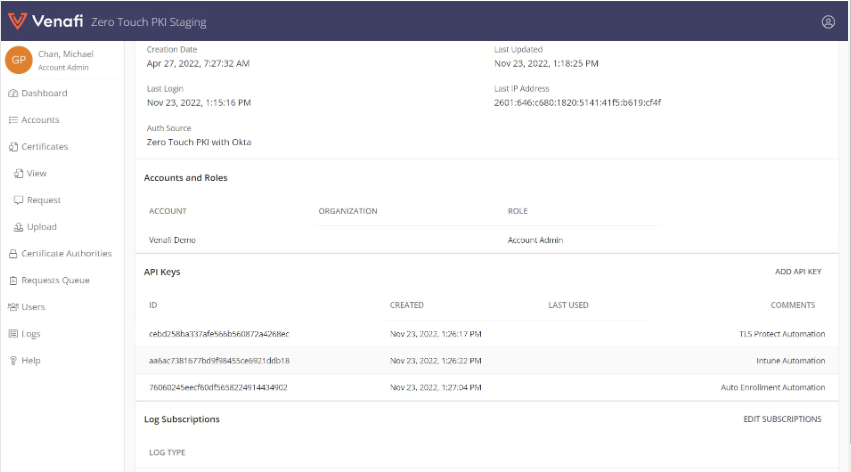The image size is (851, 472).
Task: Click the orange GP avatar circle
Action: (19, 60)
